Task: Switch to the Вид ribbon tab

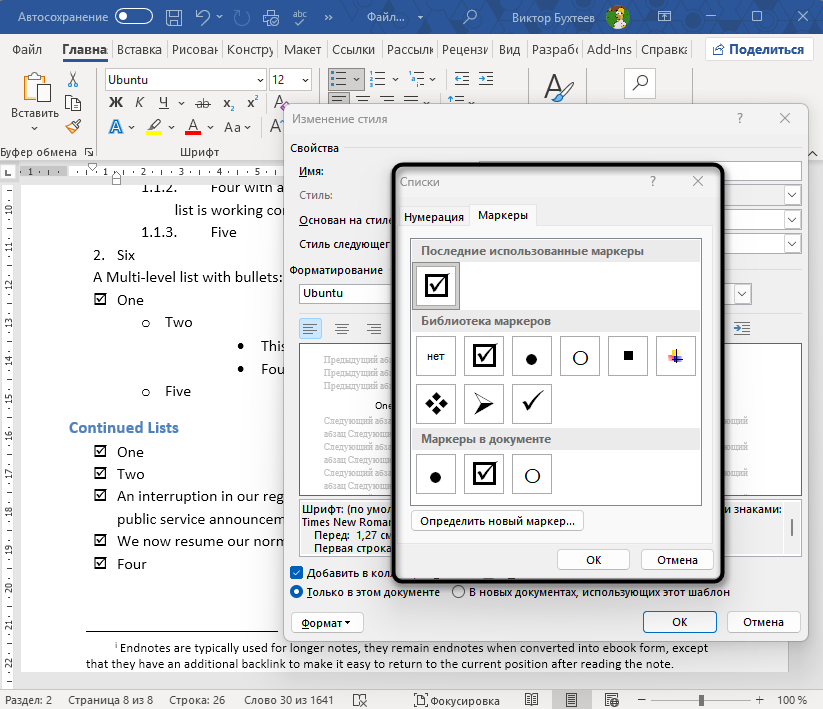Action: (509, 50)
